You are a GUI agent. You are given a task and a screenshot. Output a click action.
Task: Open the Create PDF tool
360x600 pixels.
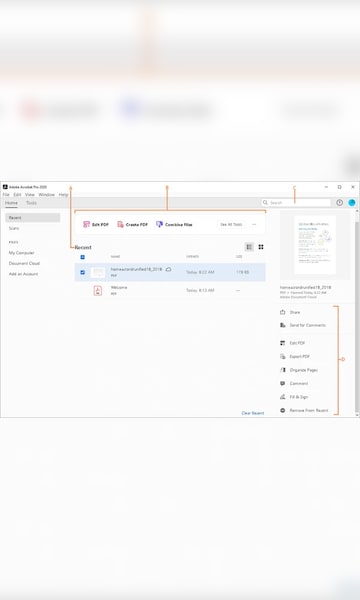click(x=132, y=225)
